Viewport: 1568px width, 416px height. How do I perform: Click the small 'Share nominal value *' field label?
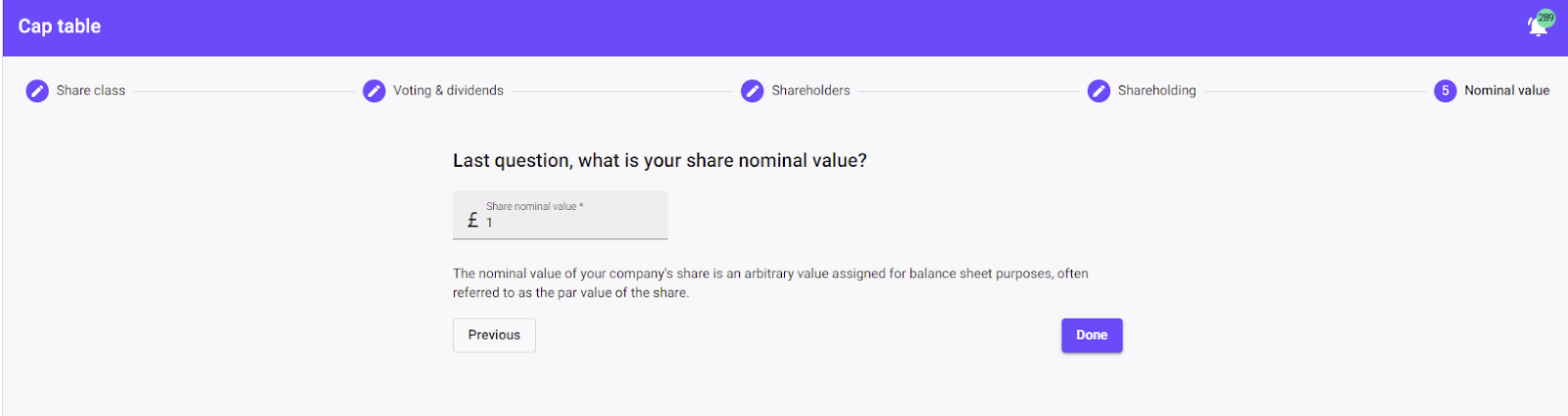pos(534,206)
